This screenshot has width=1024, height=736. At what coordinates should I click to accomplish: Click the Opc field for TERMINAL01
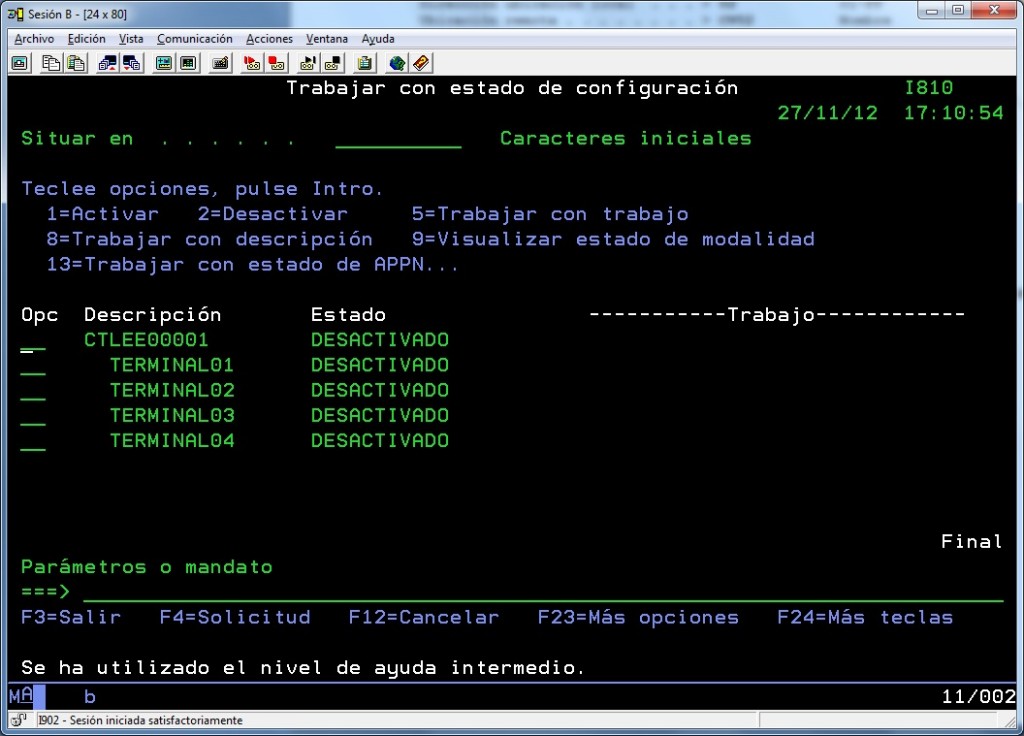33,366
